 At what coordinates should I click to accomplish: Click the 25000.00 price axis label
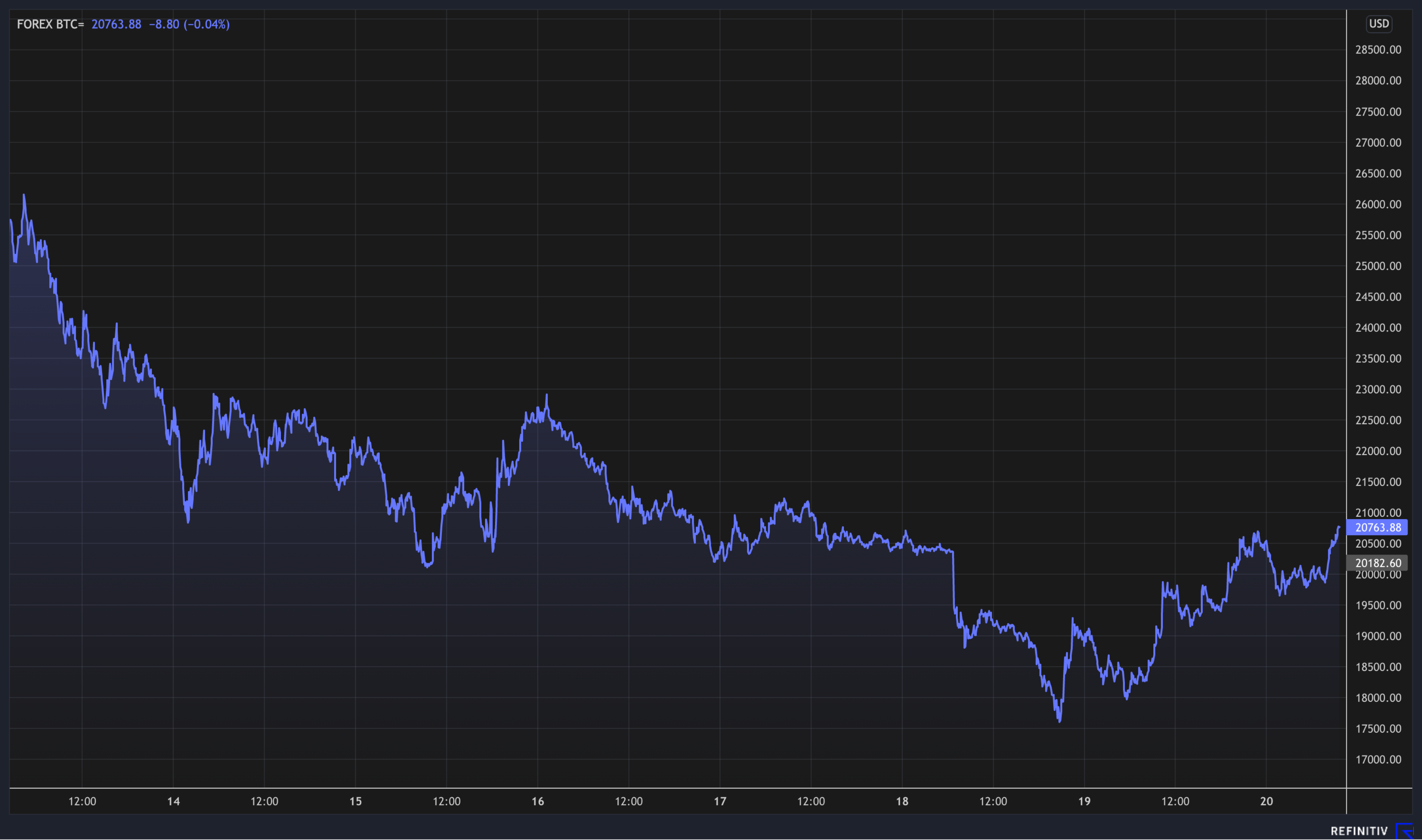click(x=1378, y=266)
